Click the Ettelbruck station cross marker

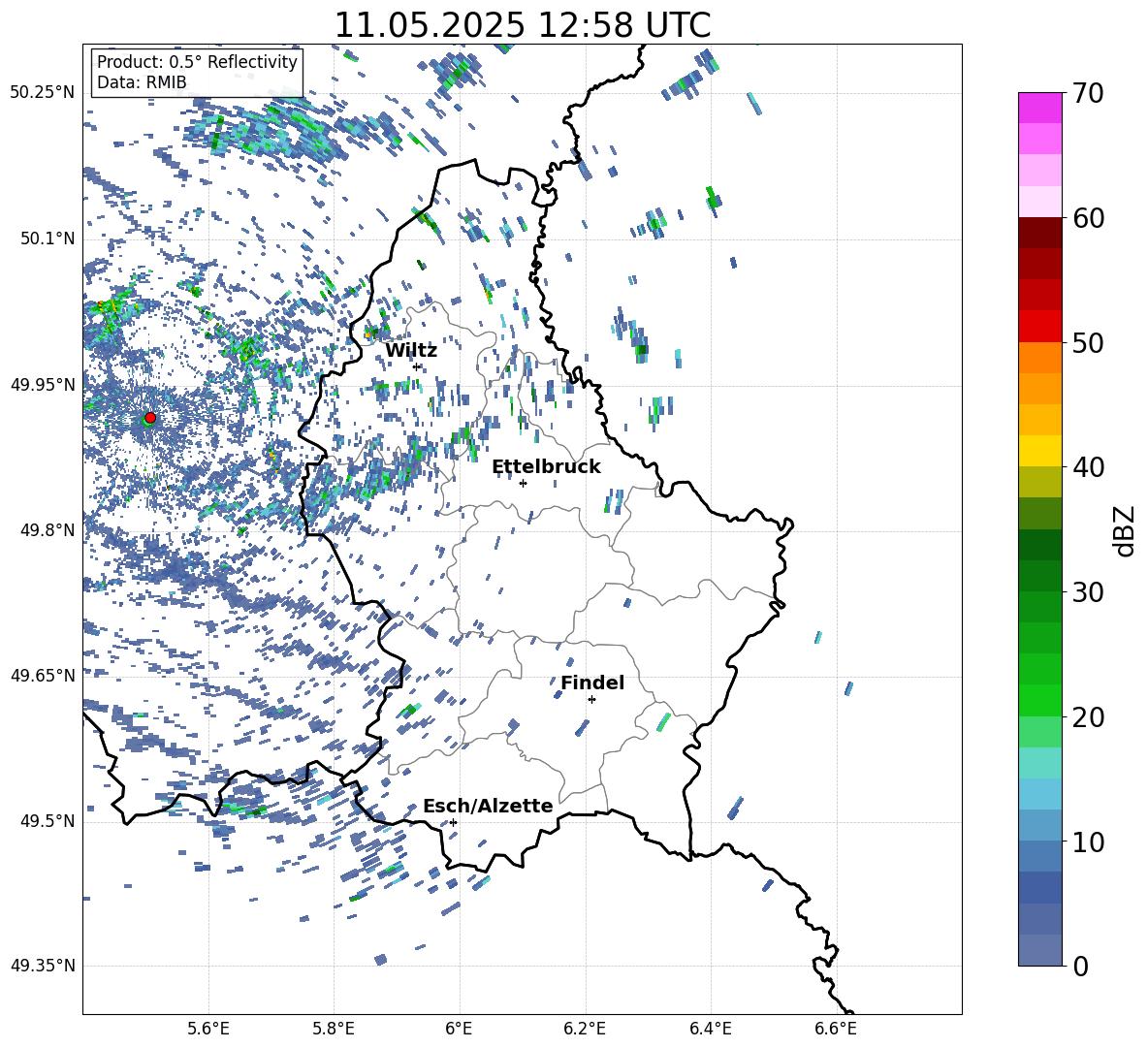pyautogui.click(x=523, y=483)
